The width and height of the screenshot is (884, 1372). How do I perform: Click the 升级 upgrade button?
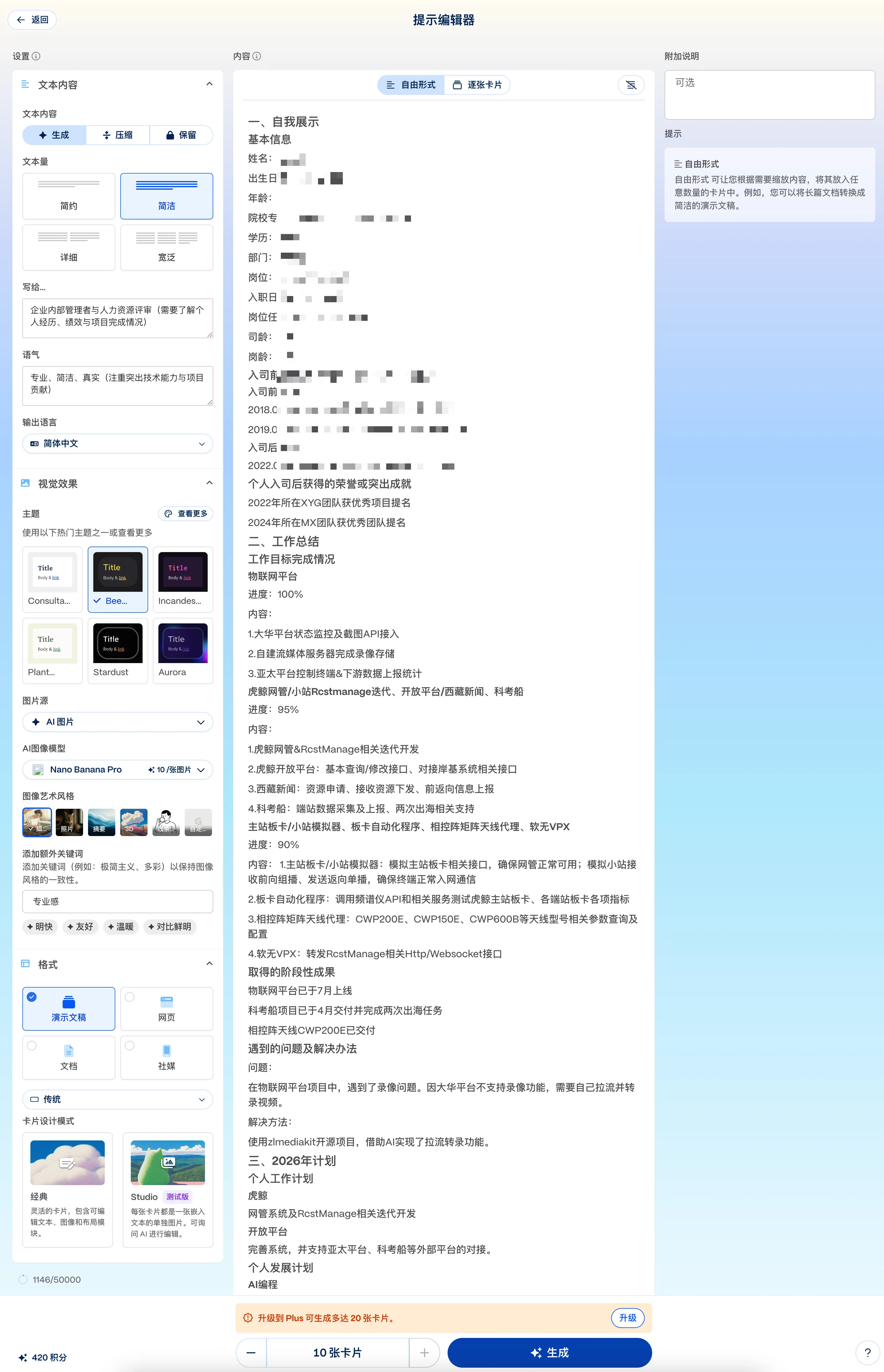[628, 1318]
